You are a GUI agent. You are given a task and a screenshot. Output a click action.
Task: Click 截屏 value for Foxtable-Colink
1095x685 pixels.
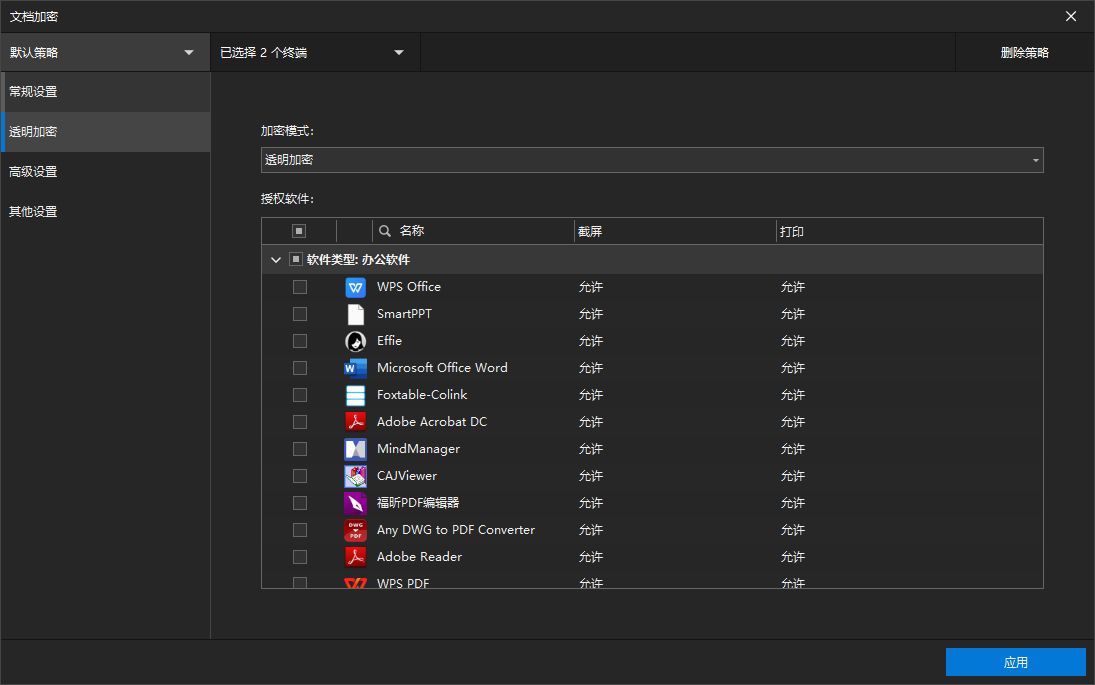591,395
